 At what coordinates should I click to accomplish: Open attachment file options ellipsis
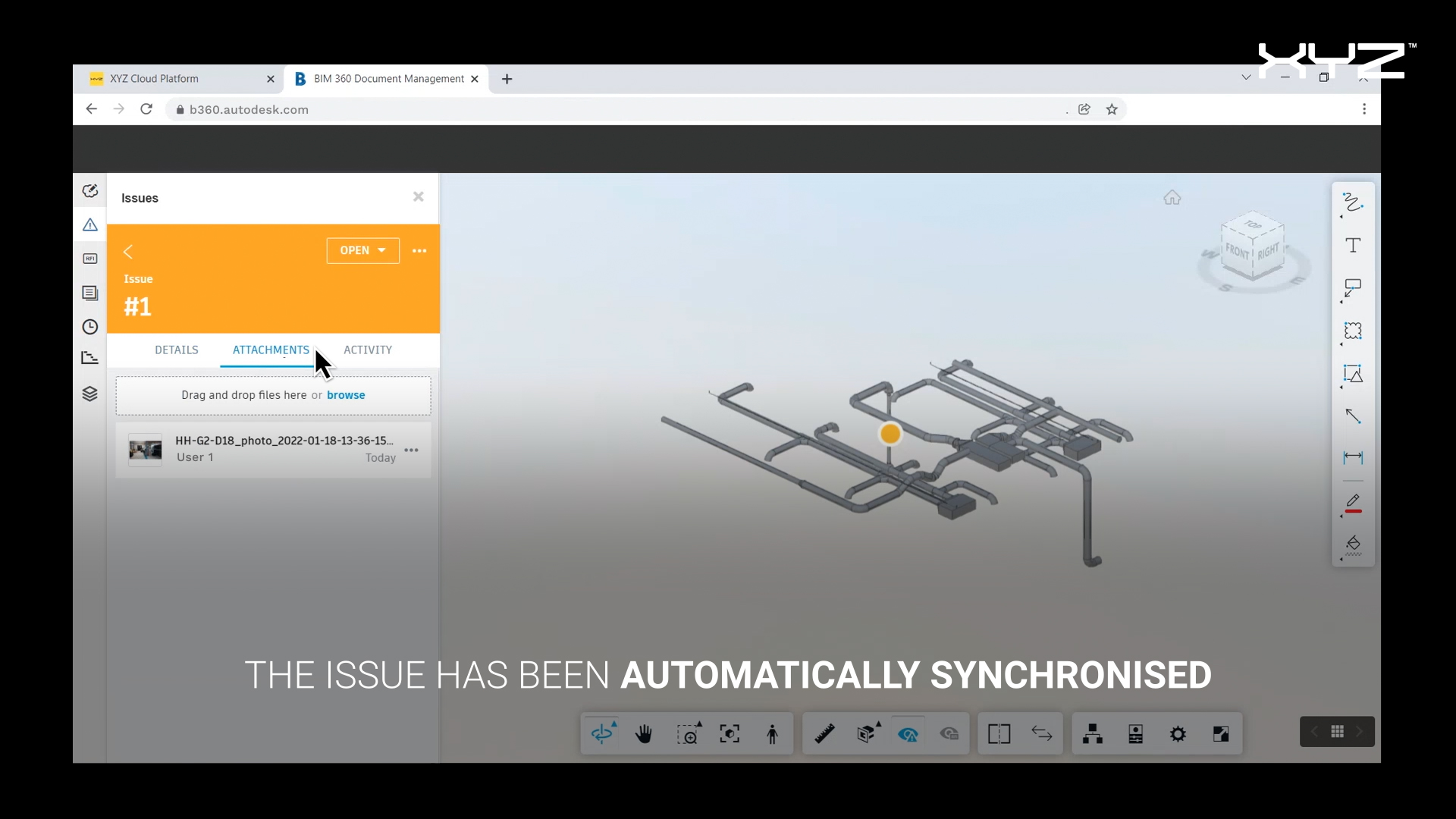(x=411, y=450)
